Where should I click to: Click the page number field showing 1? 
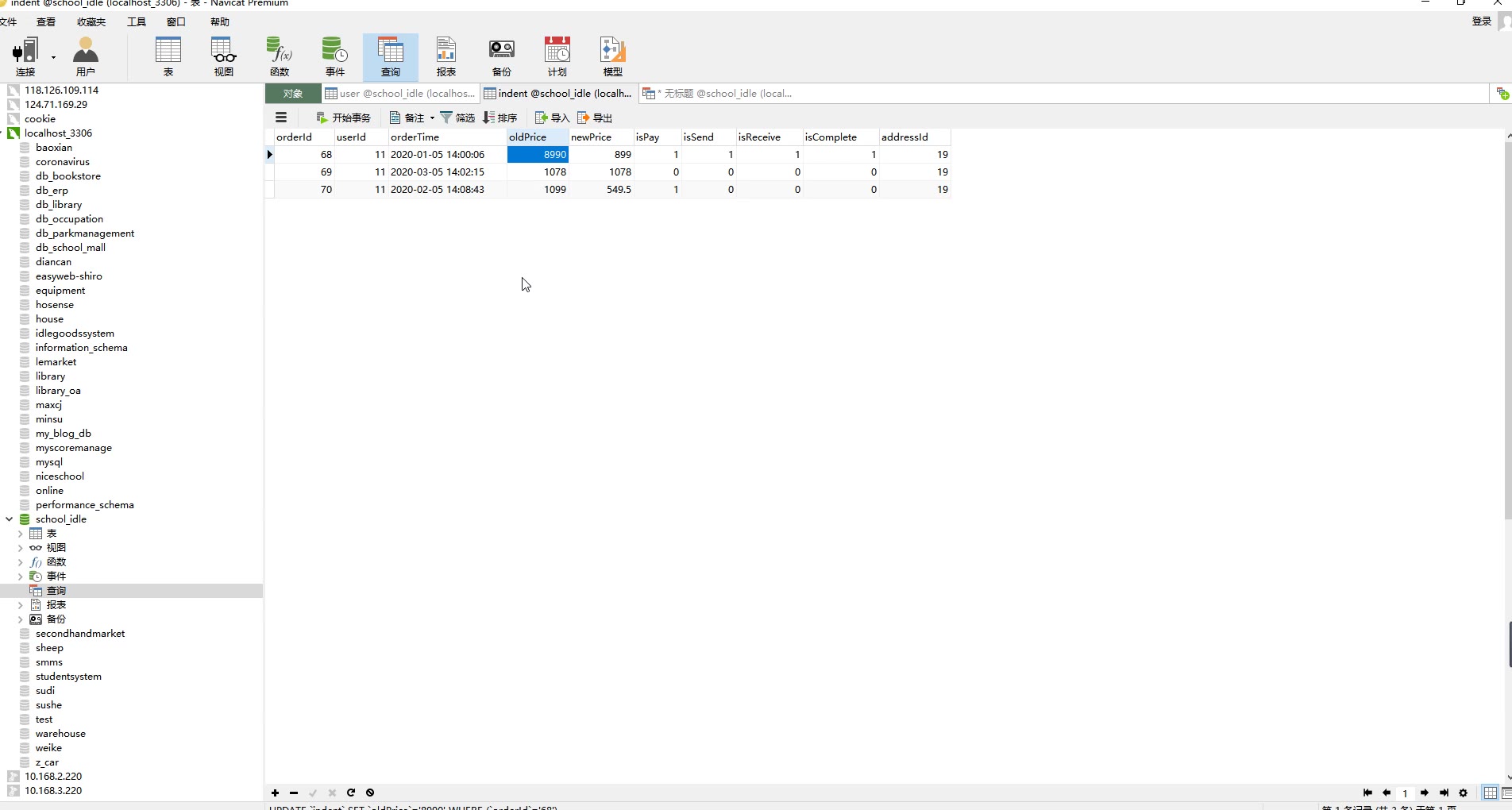[1405, 793]
